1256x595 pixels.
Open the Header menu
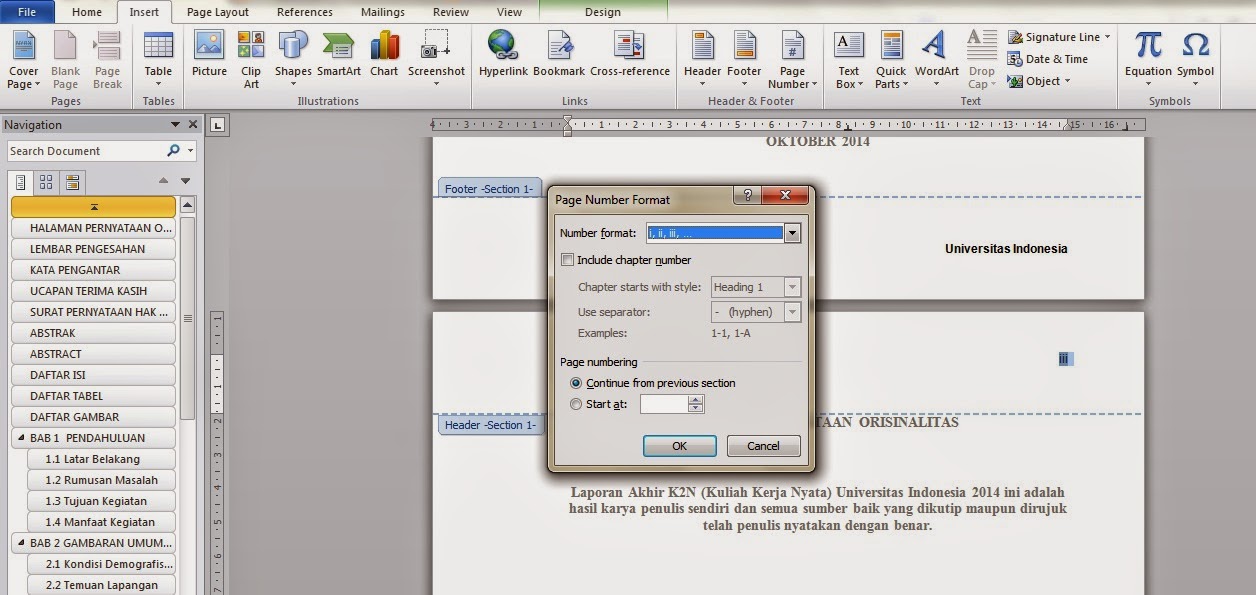click(703, 60)
